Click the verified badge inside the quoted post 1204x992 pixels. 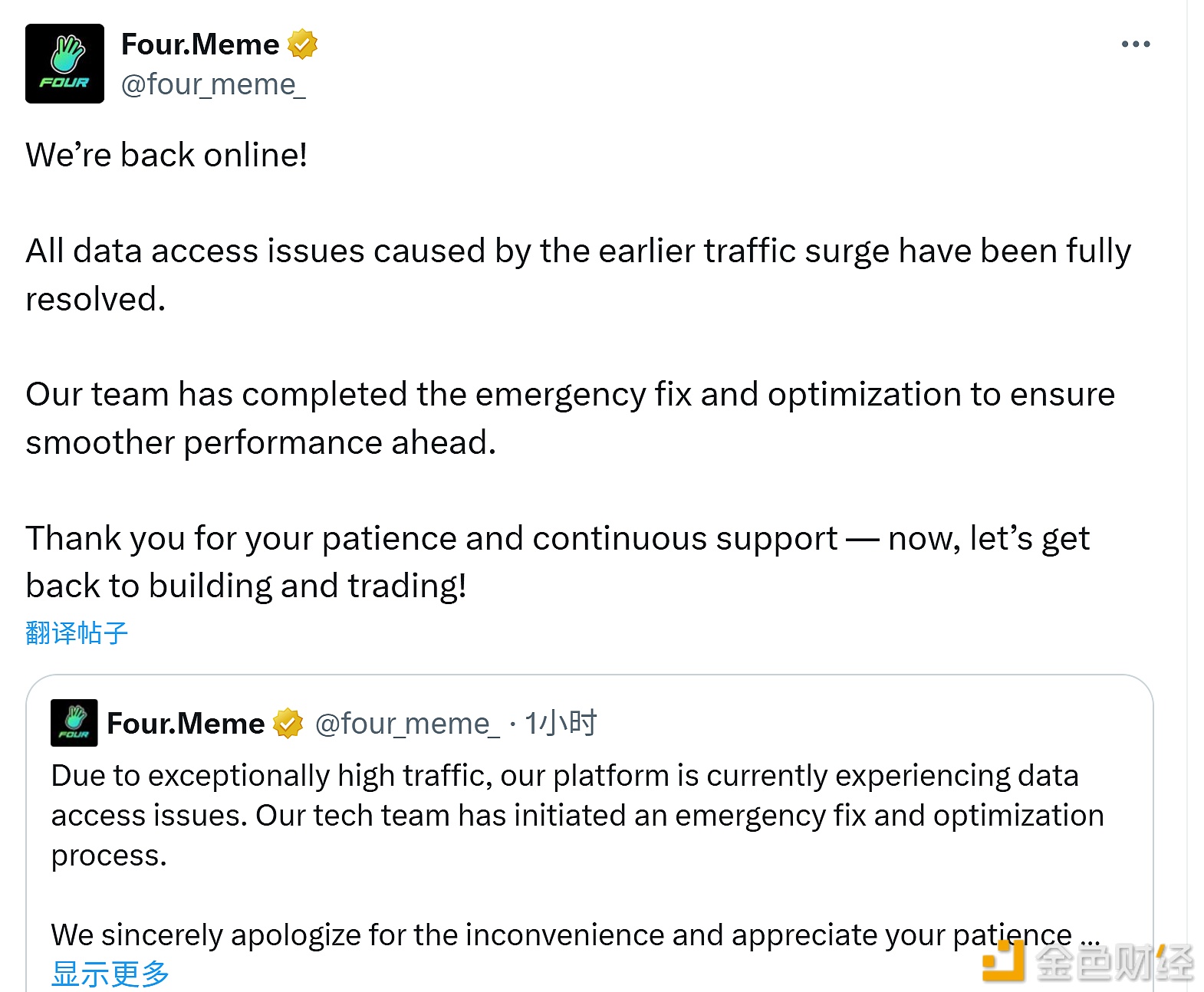tap(288, 723)
